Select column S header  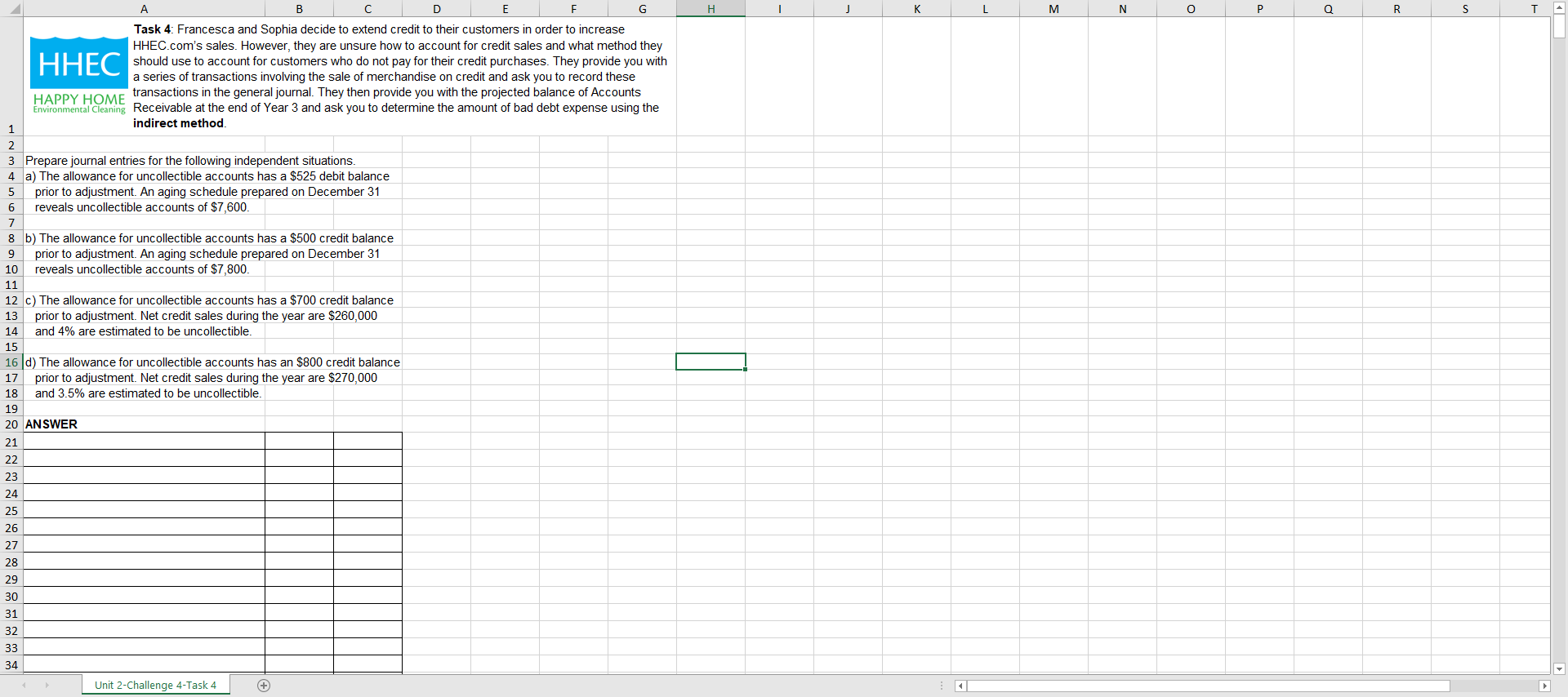(x=1465, y=9)
